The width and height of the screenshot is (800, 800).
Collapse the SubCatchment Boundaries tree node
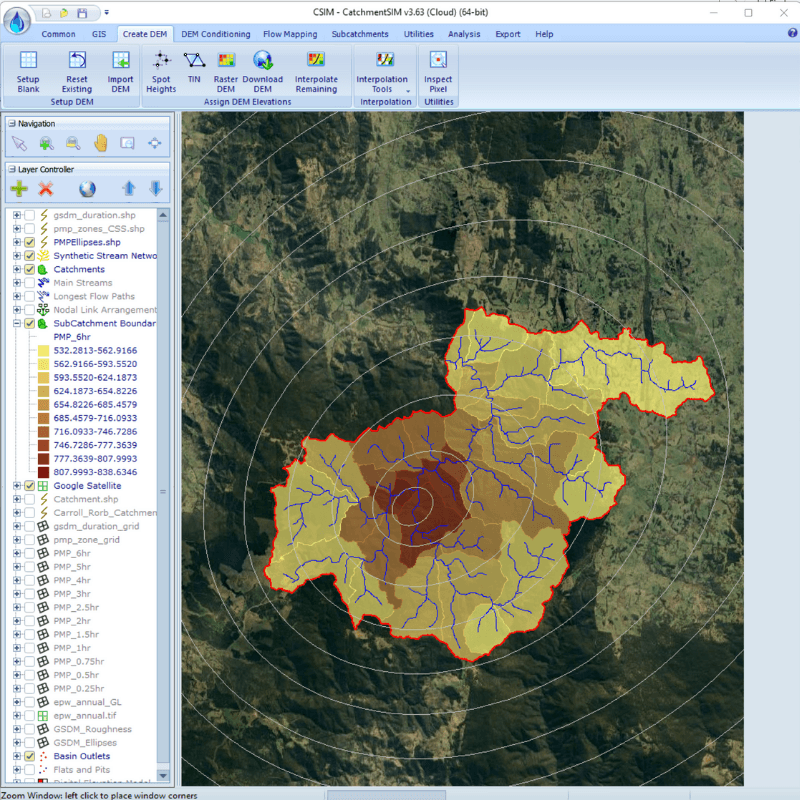[x=17, y=324]
